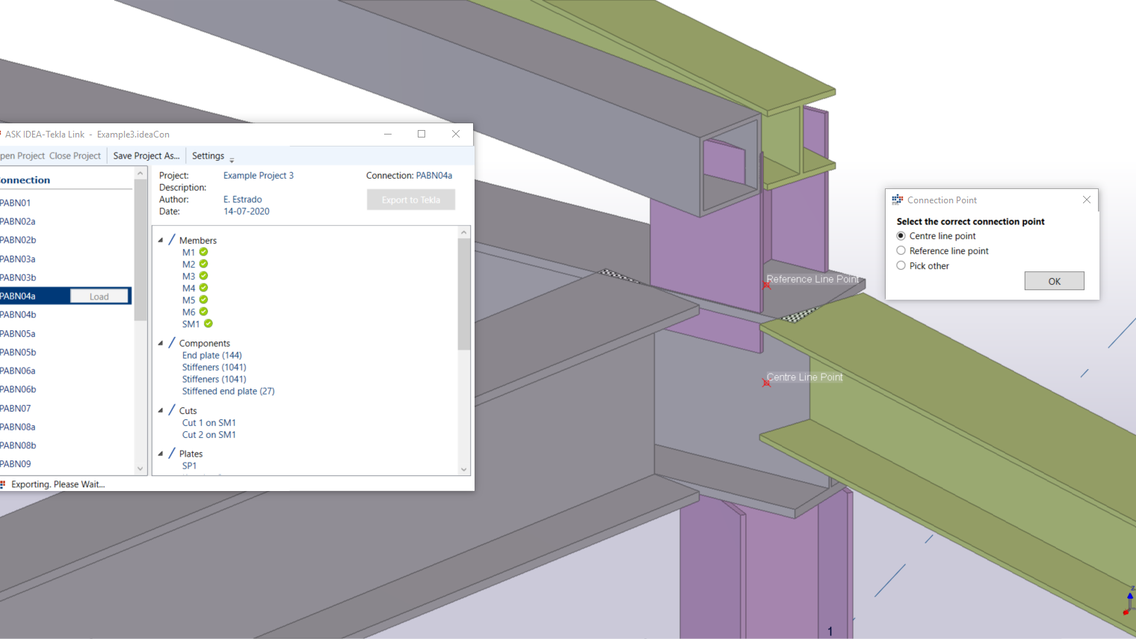This screenshot has width=1136, height=639.
Task: Choose the Pick other radio option
Action: (x=901, y=266)
